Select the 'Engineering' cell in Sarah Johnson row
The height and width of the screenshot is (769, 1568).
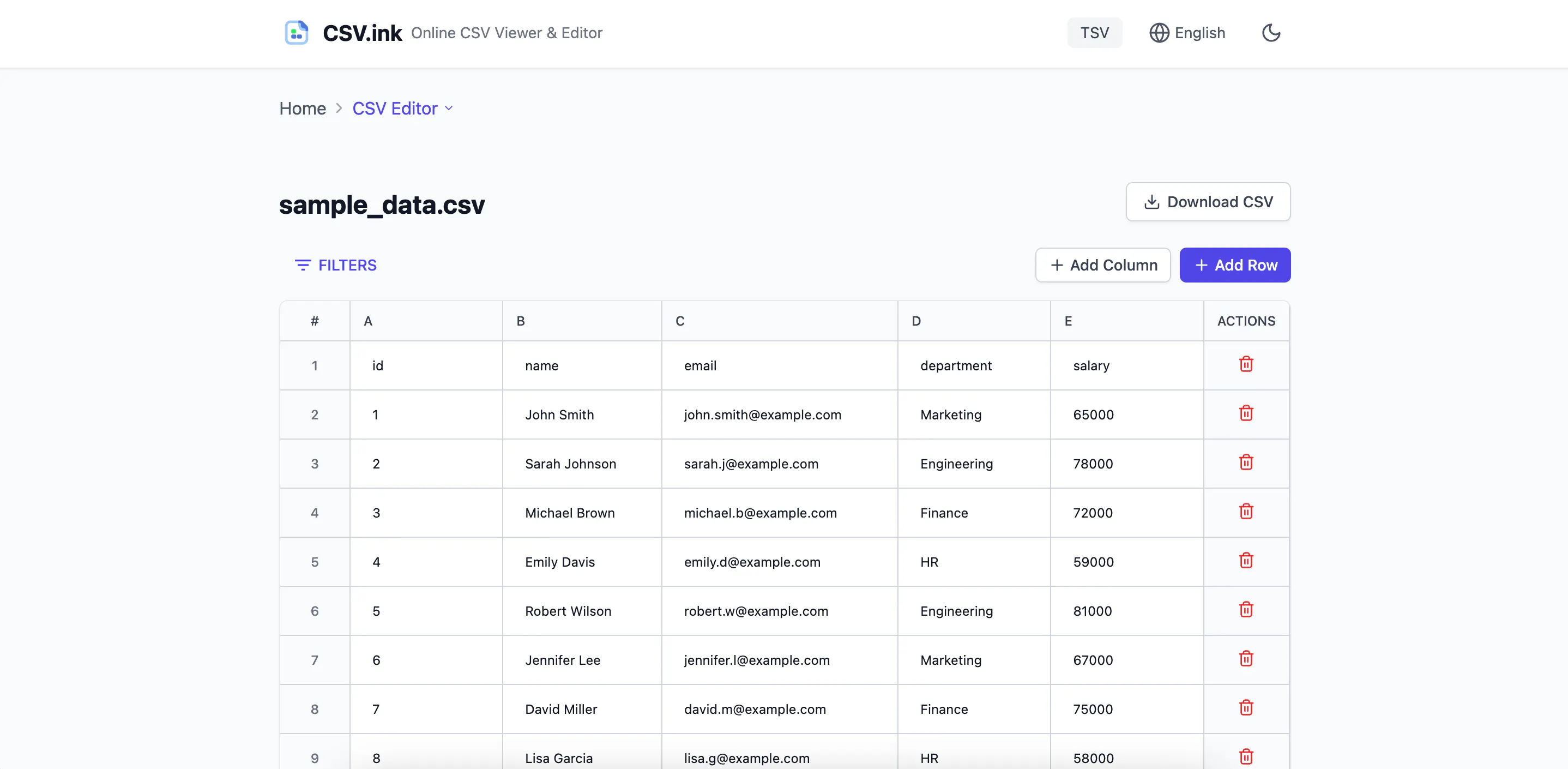(x=974, y=464)
